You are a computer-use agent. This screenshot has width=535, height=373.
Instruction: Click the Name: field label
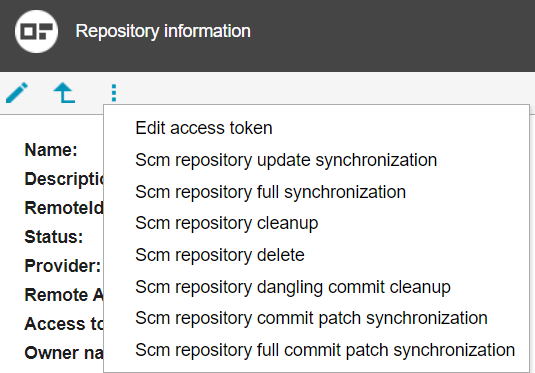pyautogui.click(x=51, y=150)
